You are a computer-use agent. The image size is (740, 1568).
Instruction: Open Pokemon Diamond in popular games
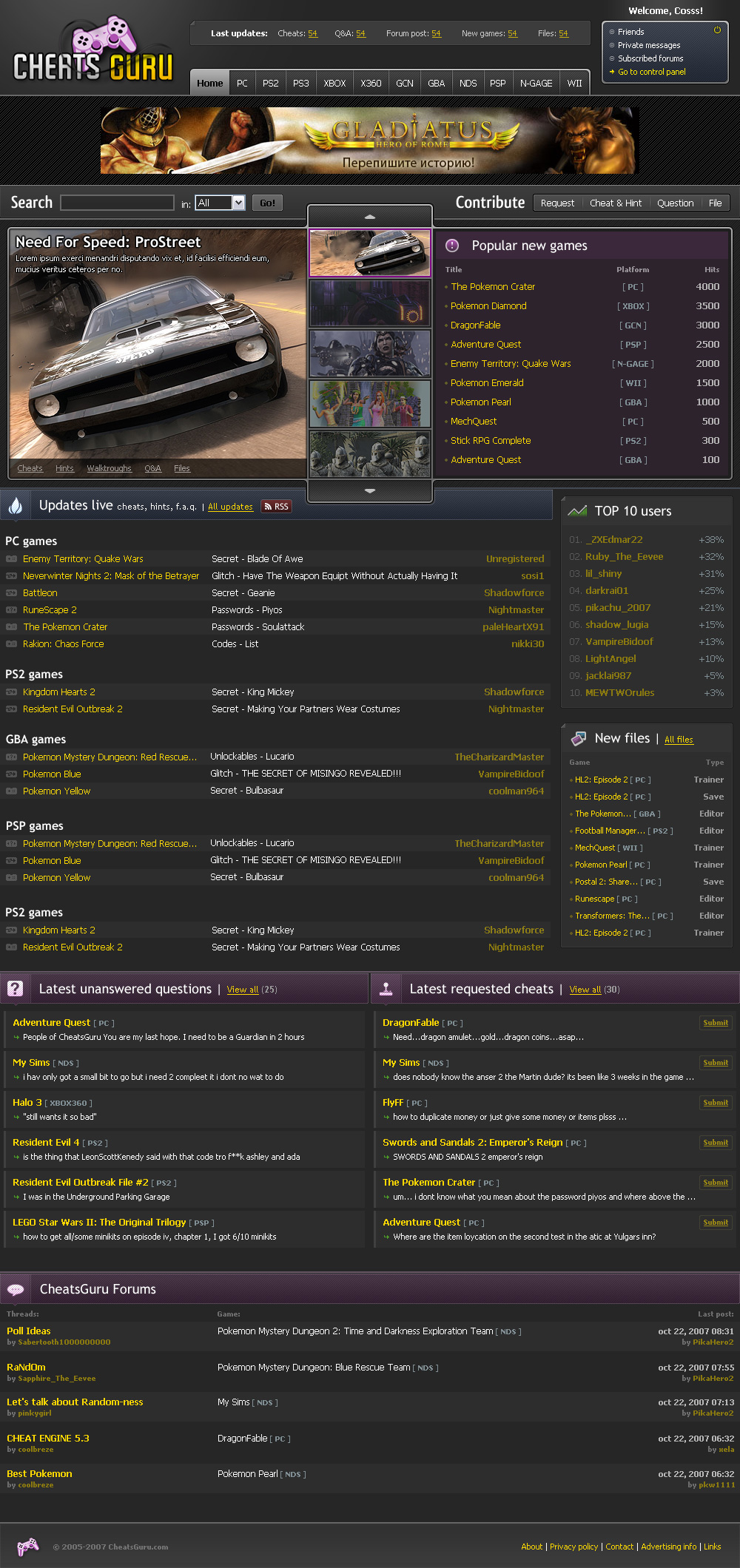(488, 305)
